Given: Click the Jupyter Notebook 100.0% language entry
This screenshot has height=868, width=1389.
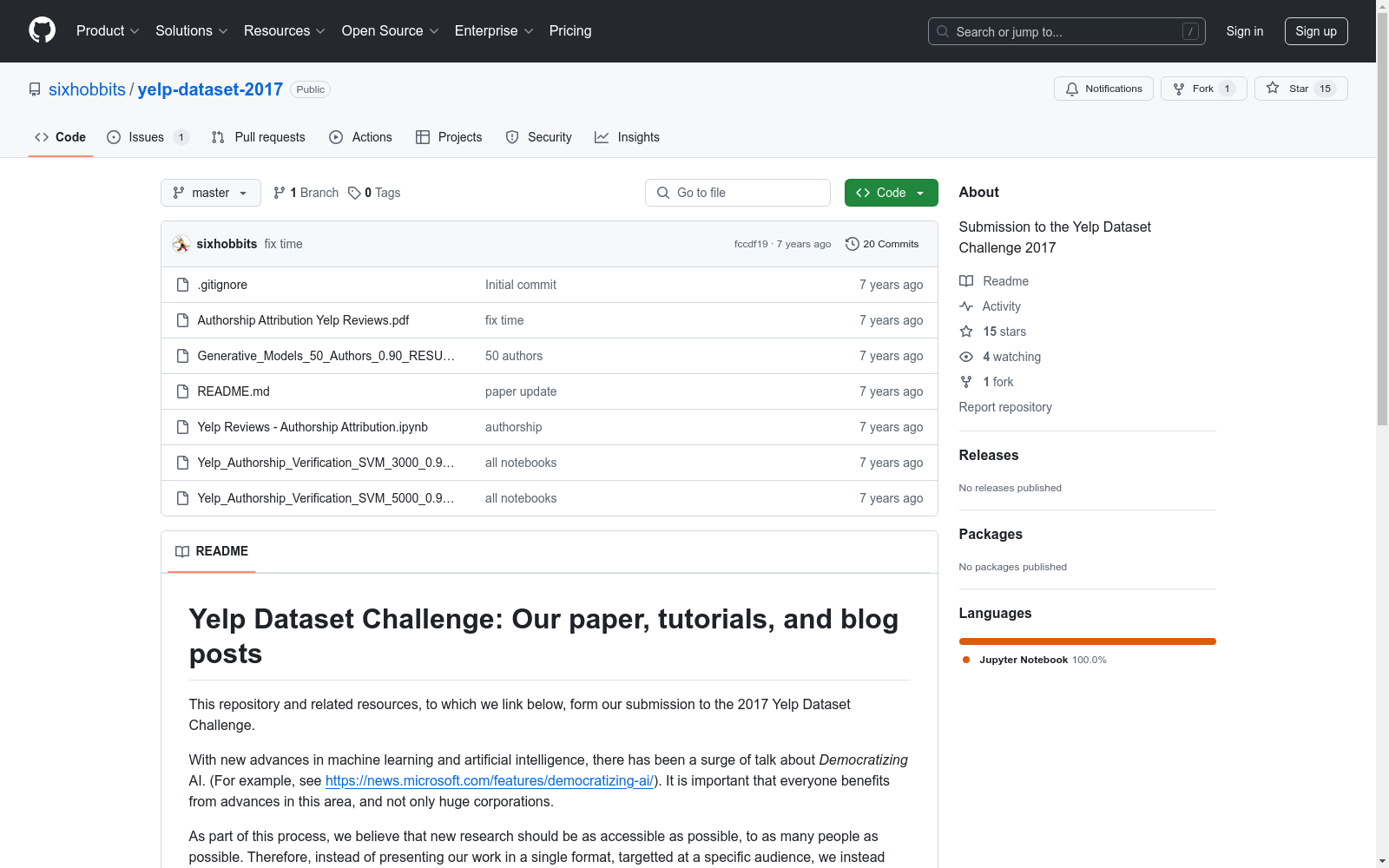Looking at the screenshot, I should [1034, 660].
